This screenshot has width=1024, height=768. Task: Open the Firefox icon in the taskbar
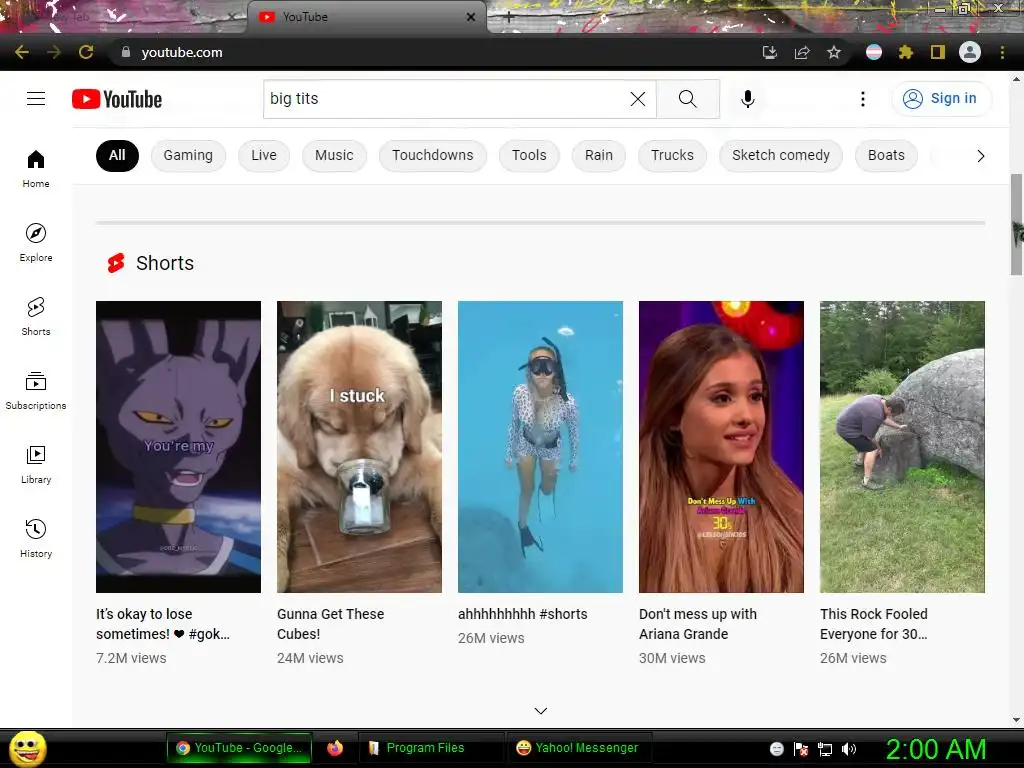point(335,748)
